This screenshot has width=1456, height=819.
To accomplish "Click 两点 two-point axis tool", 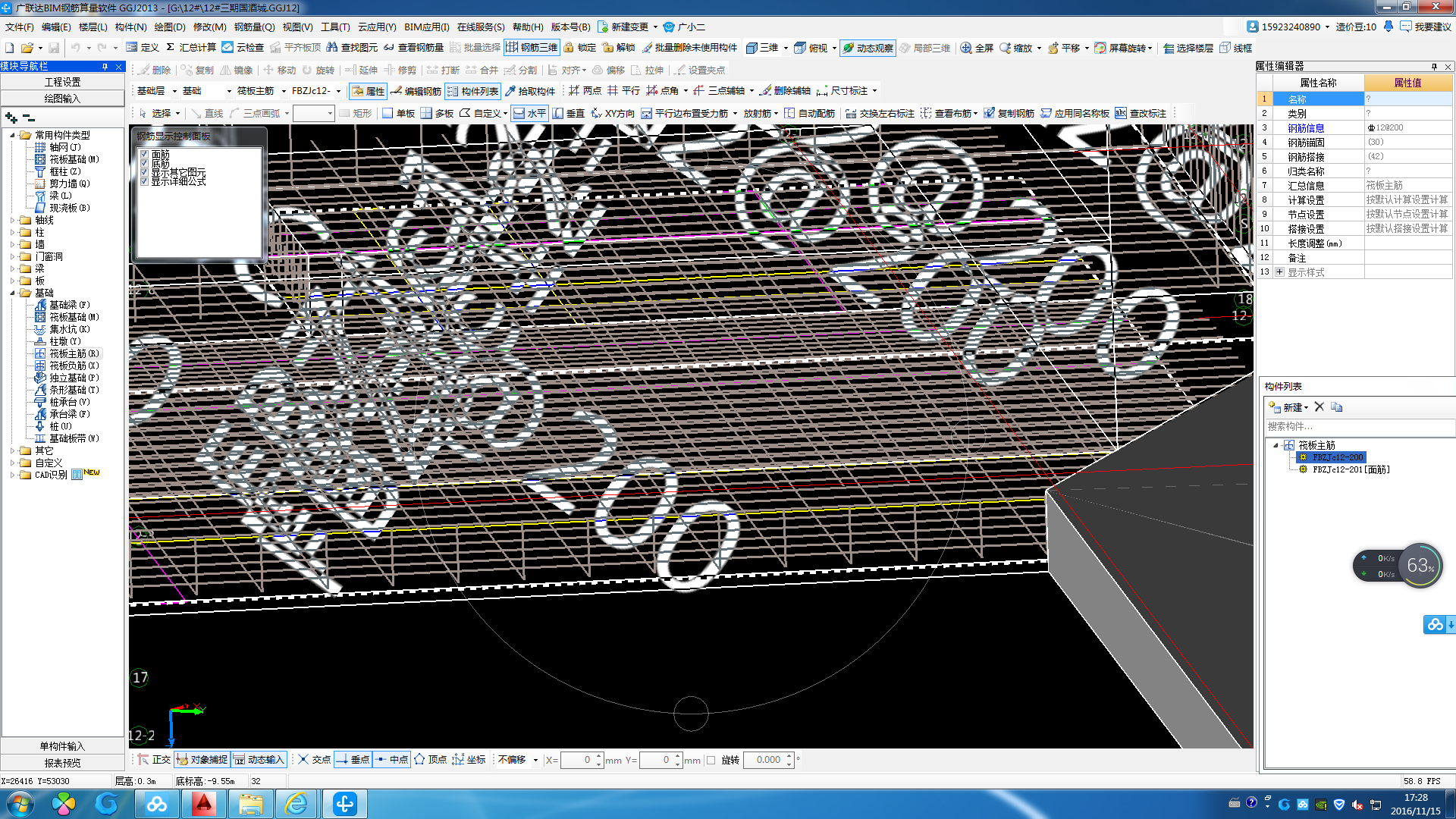I will 585,91.
